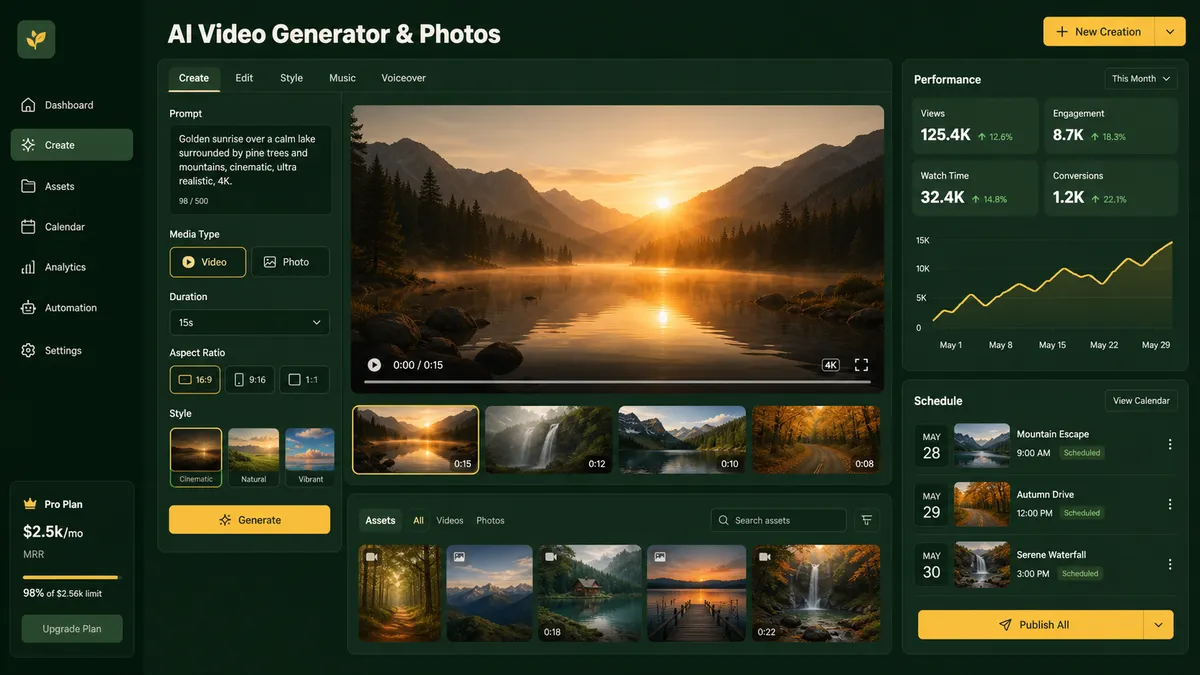1200x675 pixels.
Task: Expand New Creation dropdown arrow
Action: pyautogui.click(x=1170, y=32)
